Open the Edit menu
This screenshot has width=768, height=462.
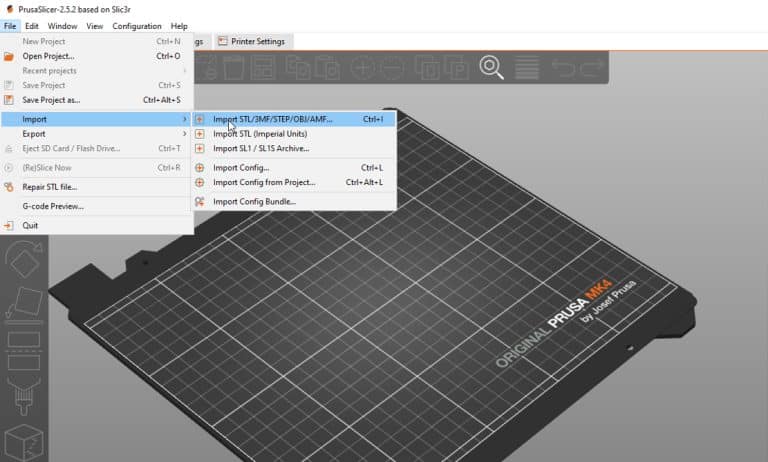32,26
